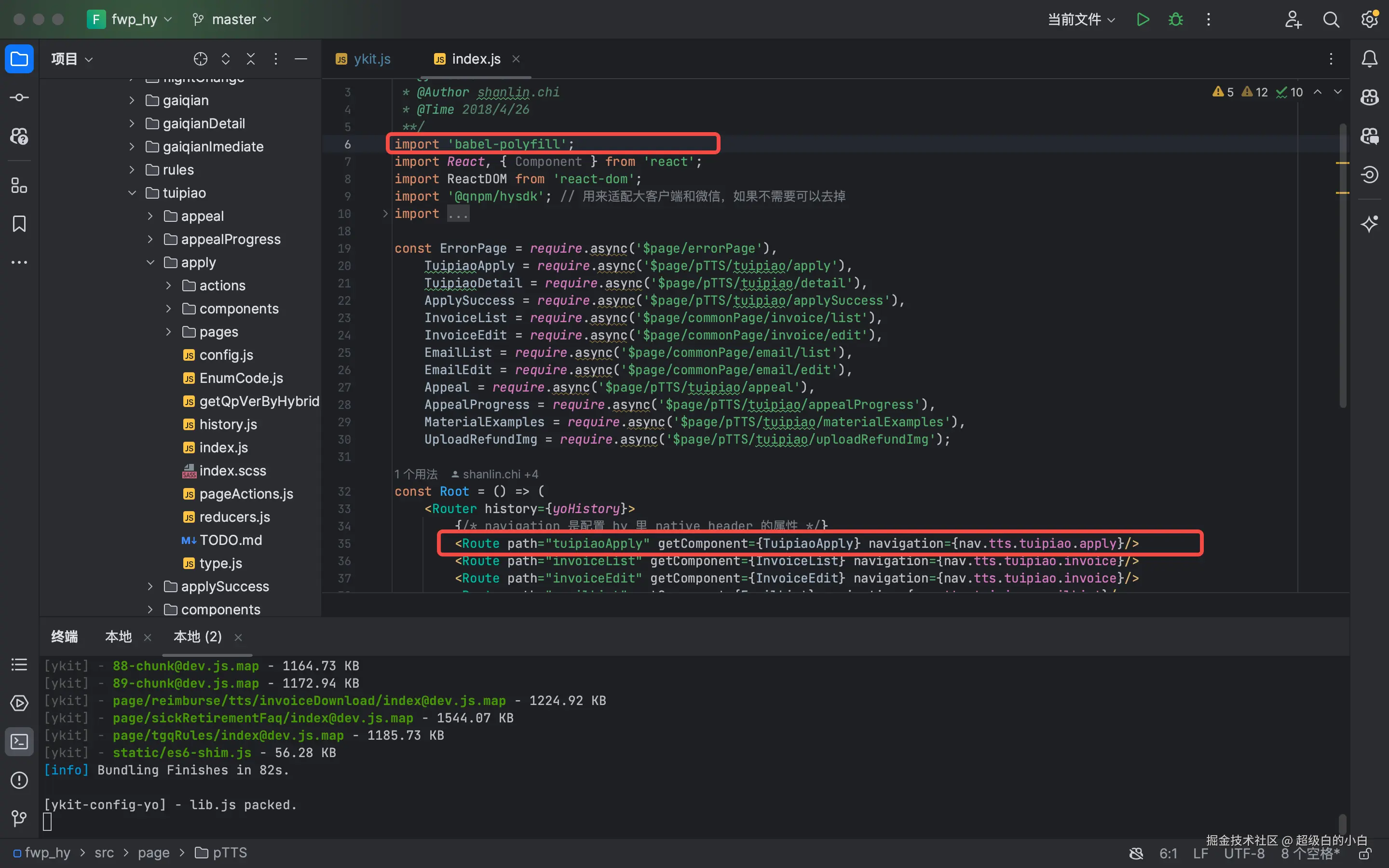
Task: Toggle the Terminal tool window button
Action: (19, 742)
